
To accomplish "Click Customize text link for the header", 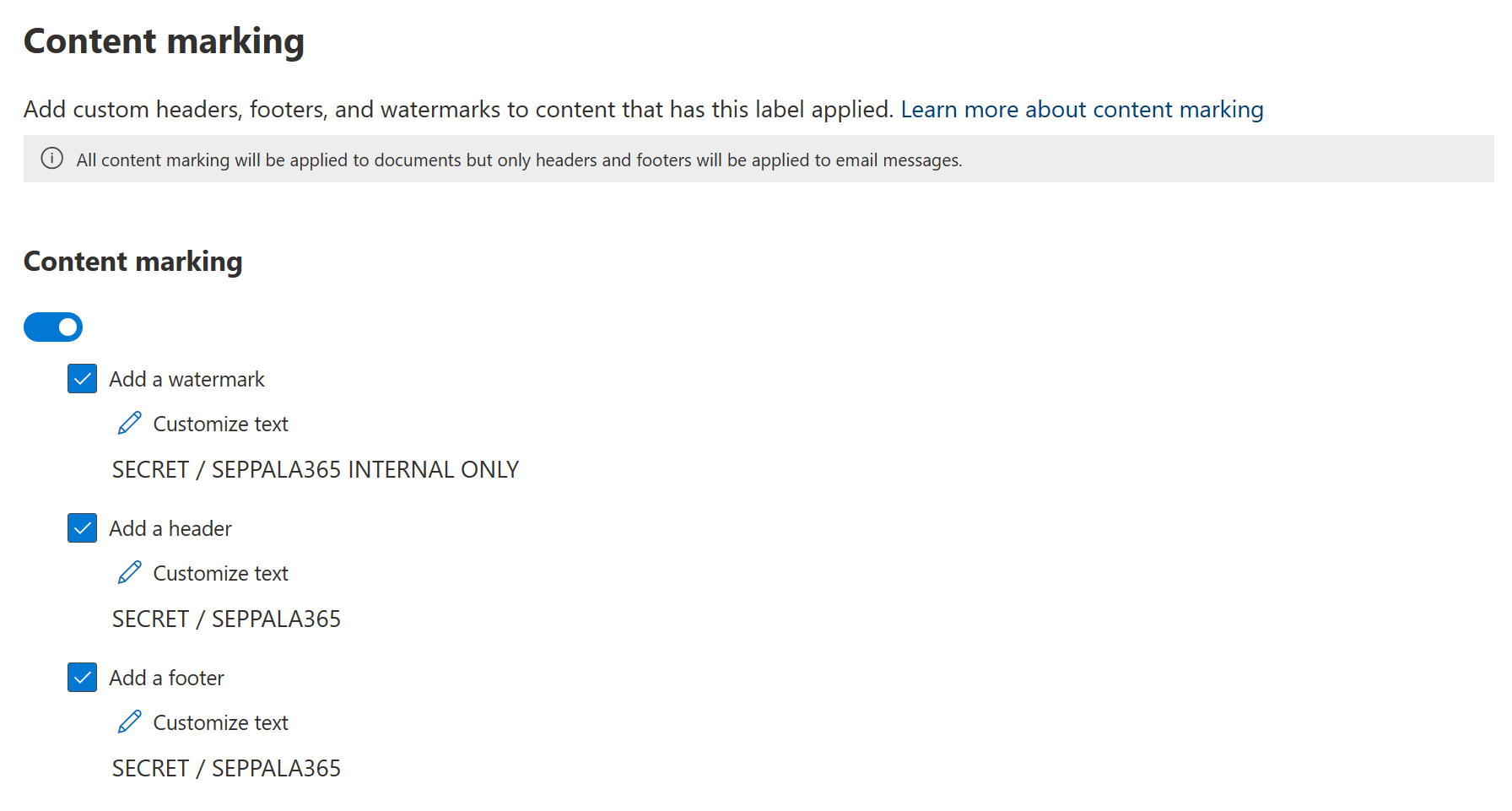I will pyautogui.click(x=220, y=574).
